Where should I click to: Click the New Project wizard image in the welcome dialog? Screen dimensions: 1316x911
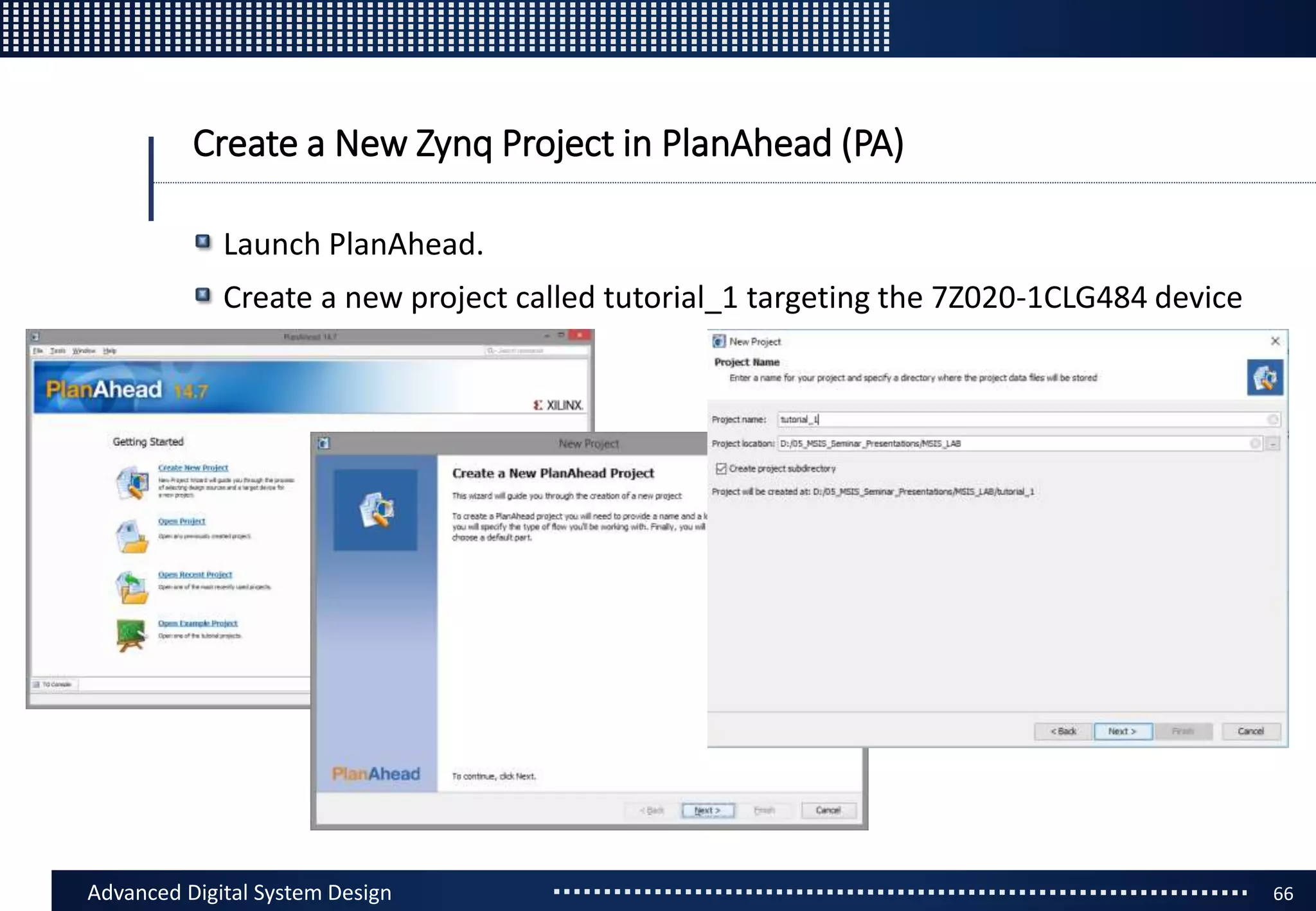point(375,509)
